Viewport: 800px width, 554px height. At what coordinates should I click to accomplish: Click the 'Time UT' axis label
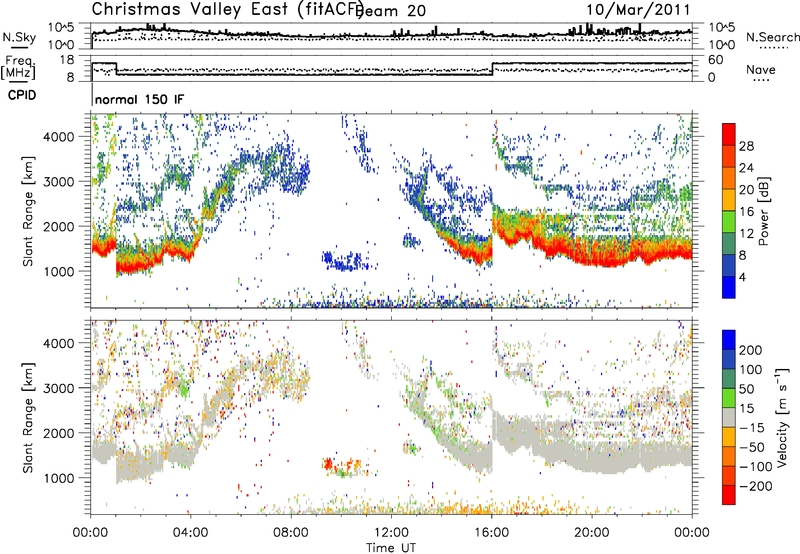coord(391,548)
